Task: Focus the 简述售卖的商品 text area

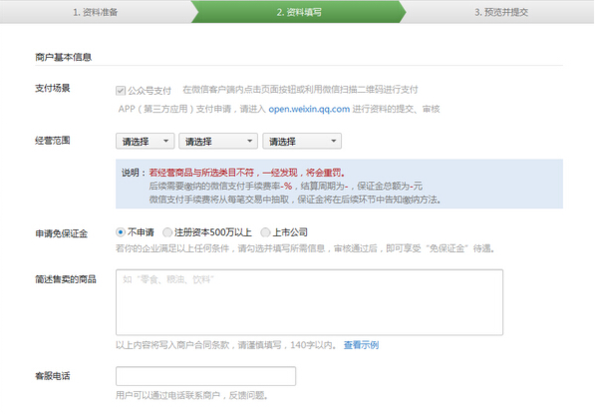Action: point(309,302)
